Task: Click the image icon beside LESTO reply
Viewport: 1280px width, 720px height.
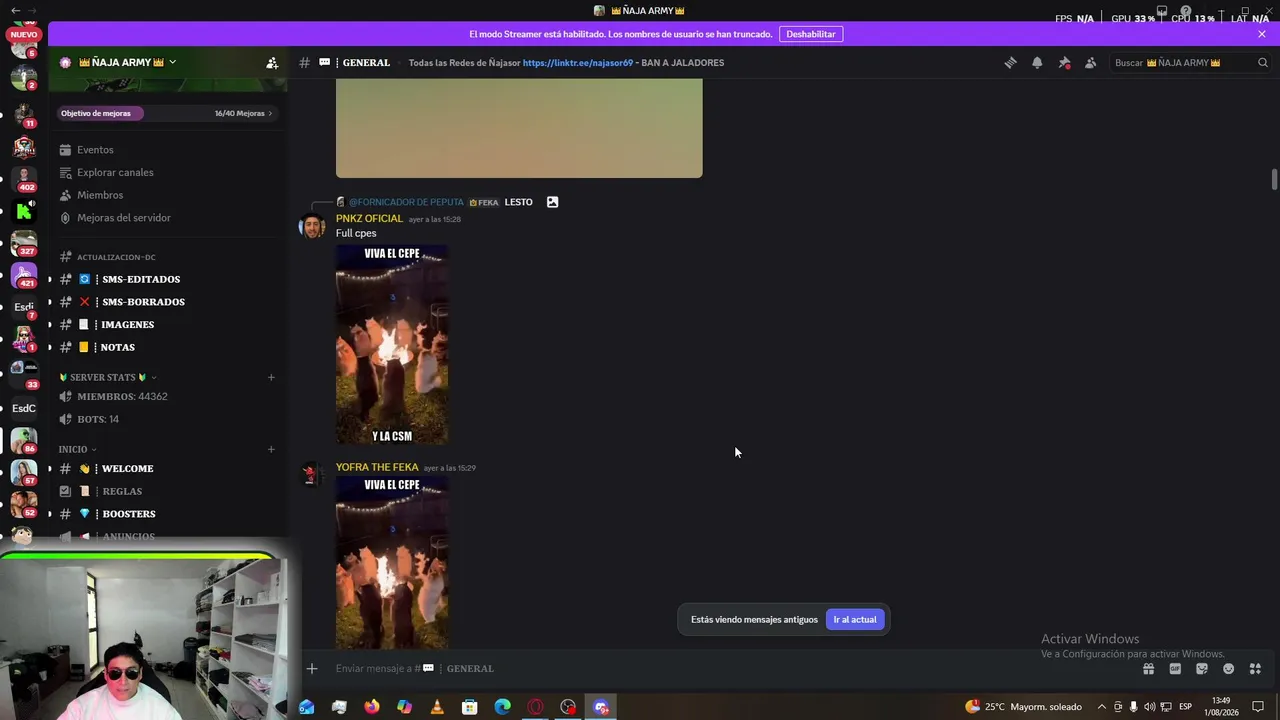Action: coord(552,202)
